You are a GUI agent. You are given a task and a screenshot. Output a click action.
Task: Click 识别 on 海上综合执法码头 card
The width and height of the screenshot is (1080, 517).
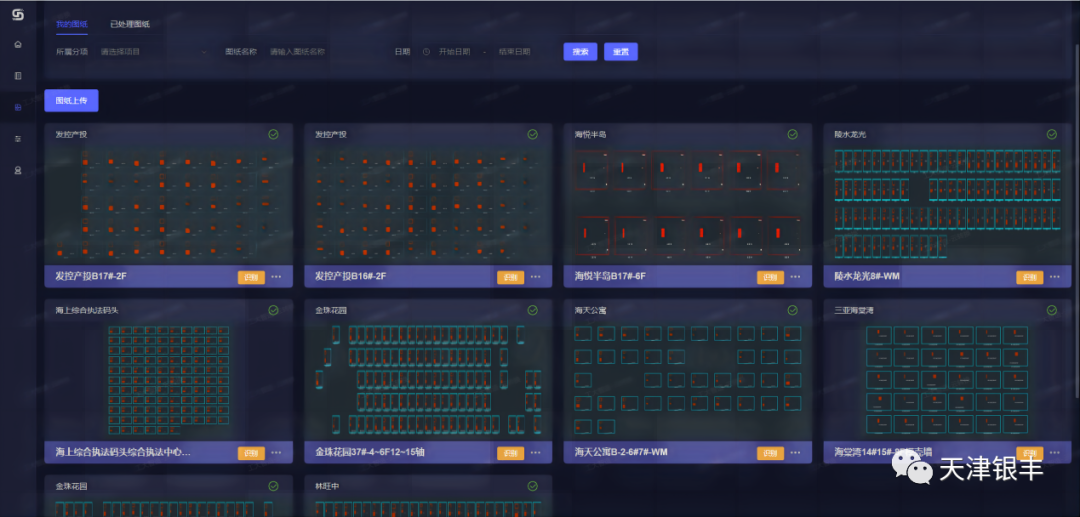[x=251, y=453]
